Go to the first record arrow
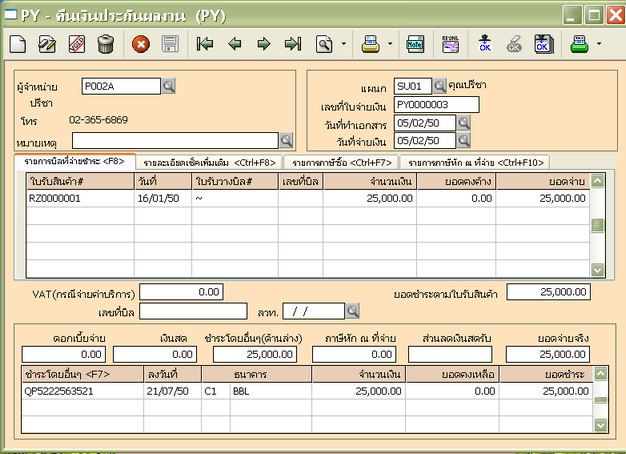Screen dimensions: 626x454 pyautogui.click(x=205, y=44)
